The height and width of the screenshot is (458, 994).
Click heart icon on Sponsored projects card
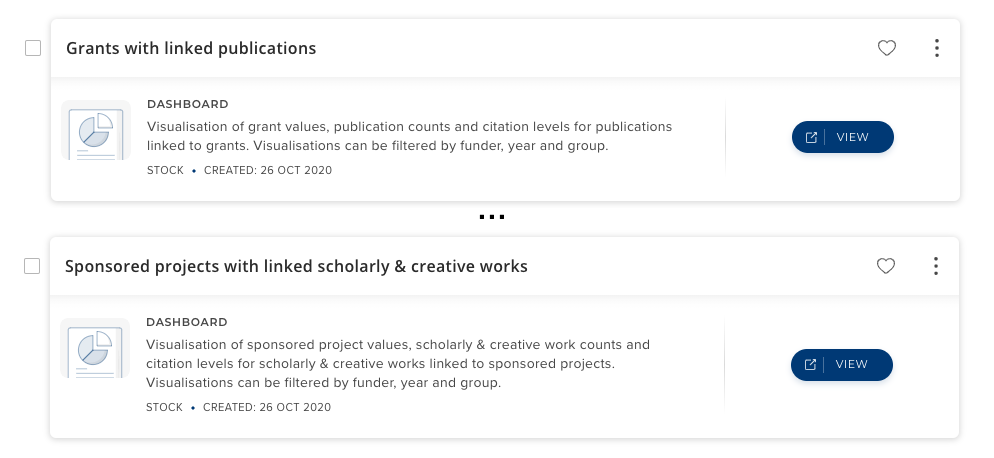pos(885,266)
